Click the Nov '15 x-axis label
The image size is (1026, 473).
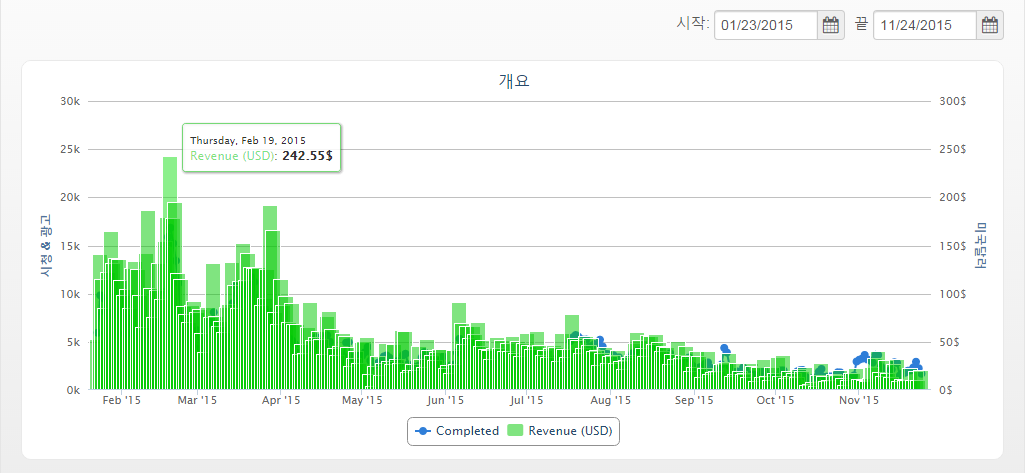[858, 401]
